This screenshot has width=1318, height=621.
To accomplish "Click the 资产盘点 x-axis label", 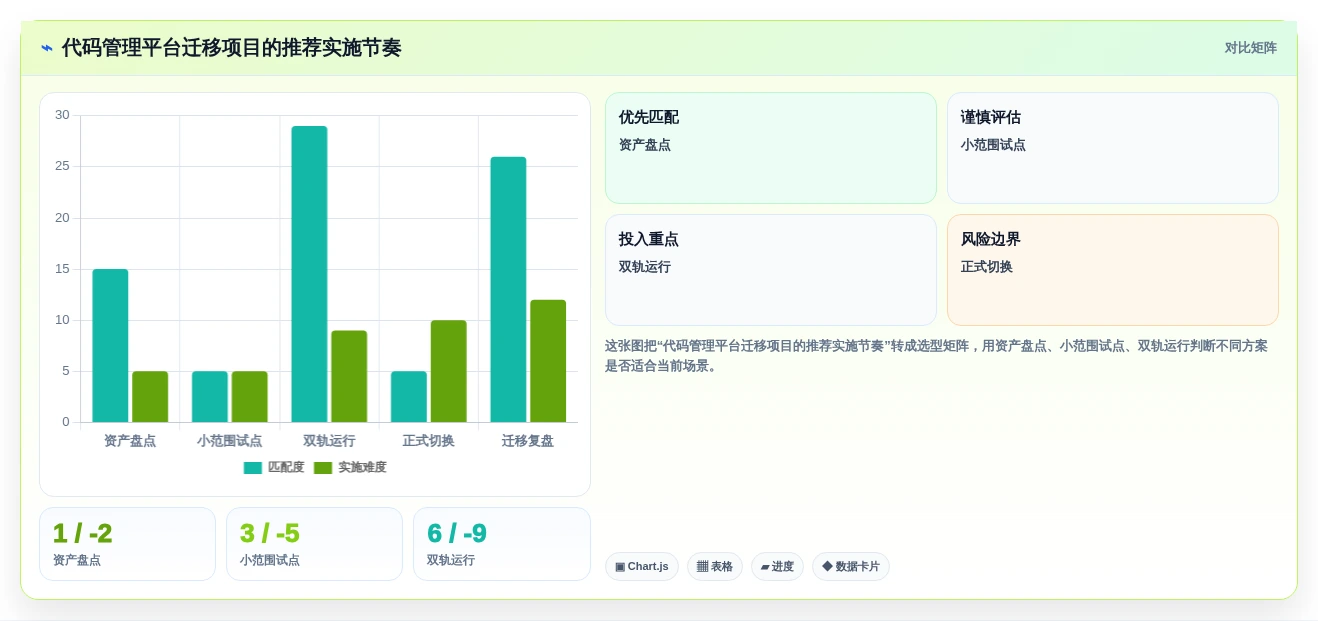I will pos(130,441).
